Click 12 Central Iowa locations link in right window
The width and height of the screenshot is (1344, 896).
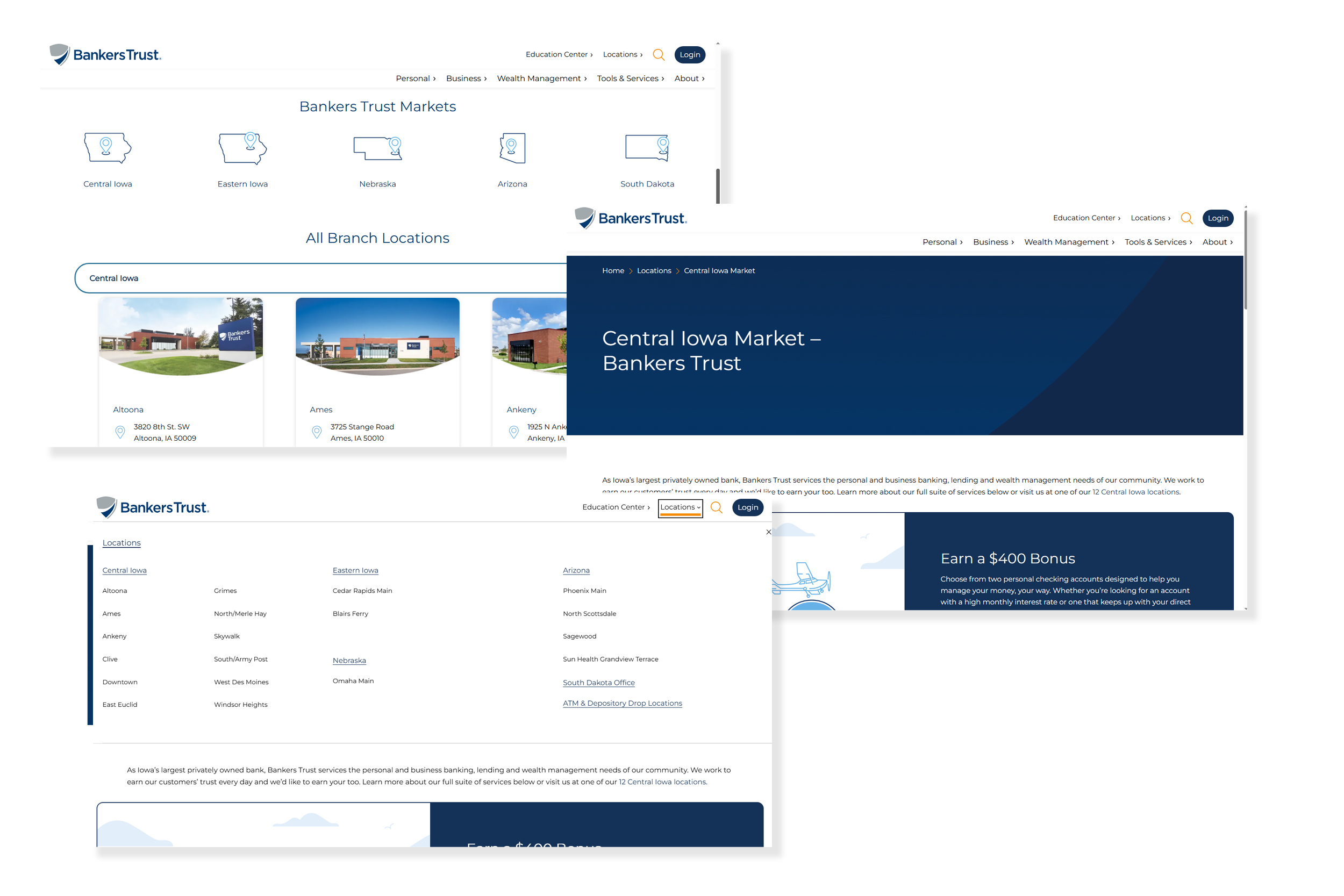tap(1136, 492)
